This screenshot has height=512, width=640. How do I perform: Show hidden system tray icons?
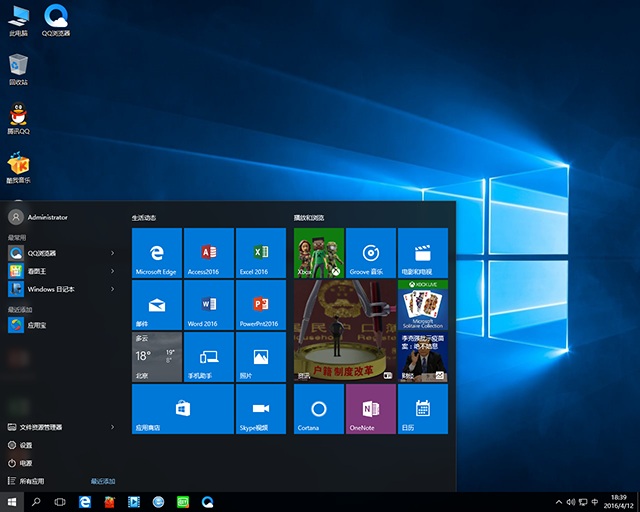559,501
